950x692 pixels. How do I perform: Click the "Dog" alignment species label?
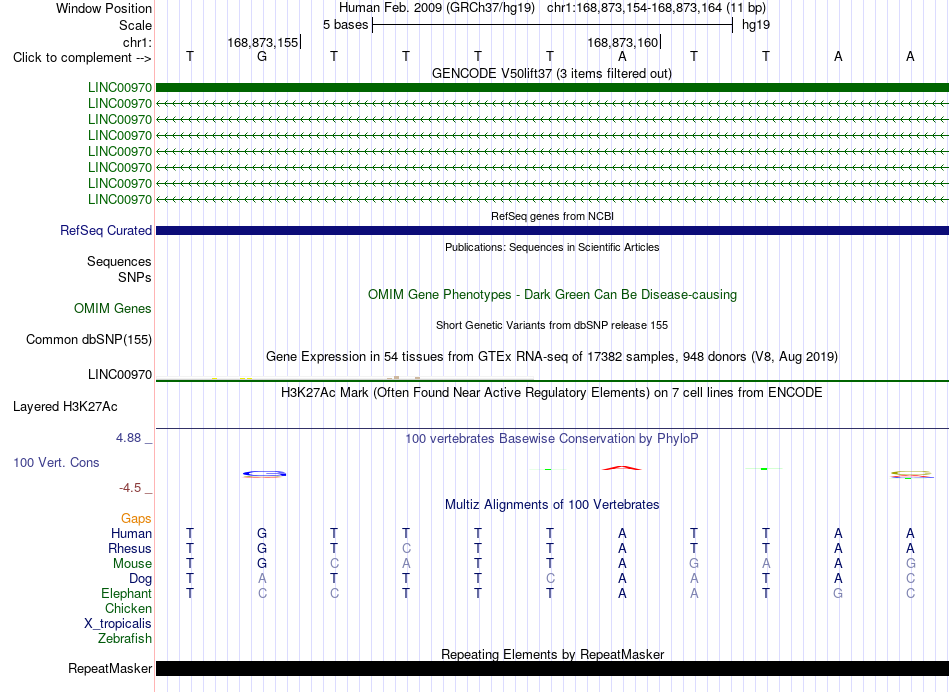[x=140, y=579]
